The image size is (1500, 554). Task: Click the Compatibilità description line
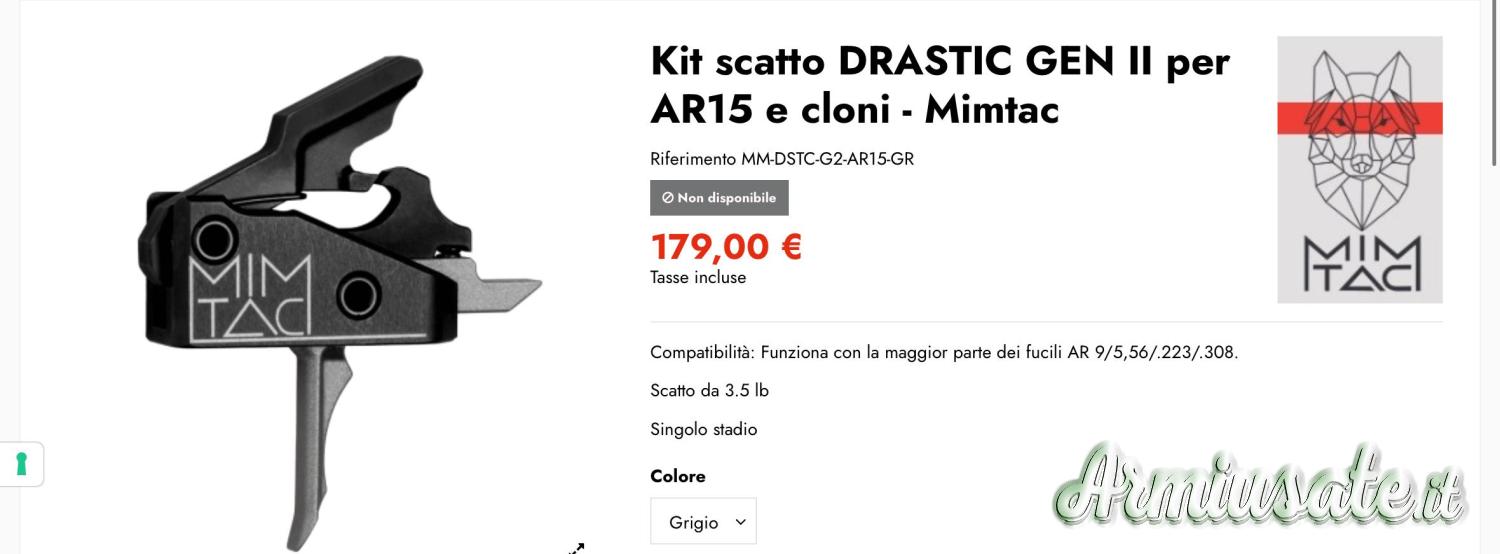click(943, 352)
